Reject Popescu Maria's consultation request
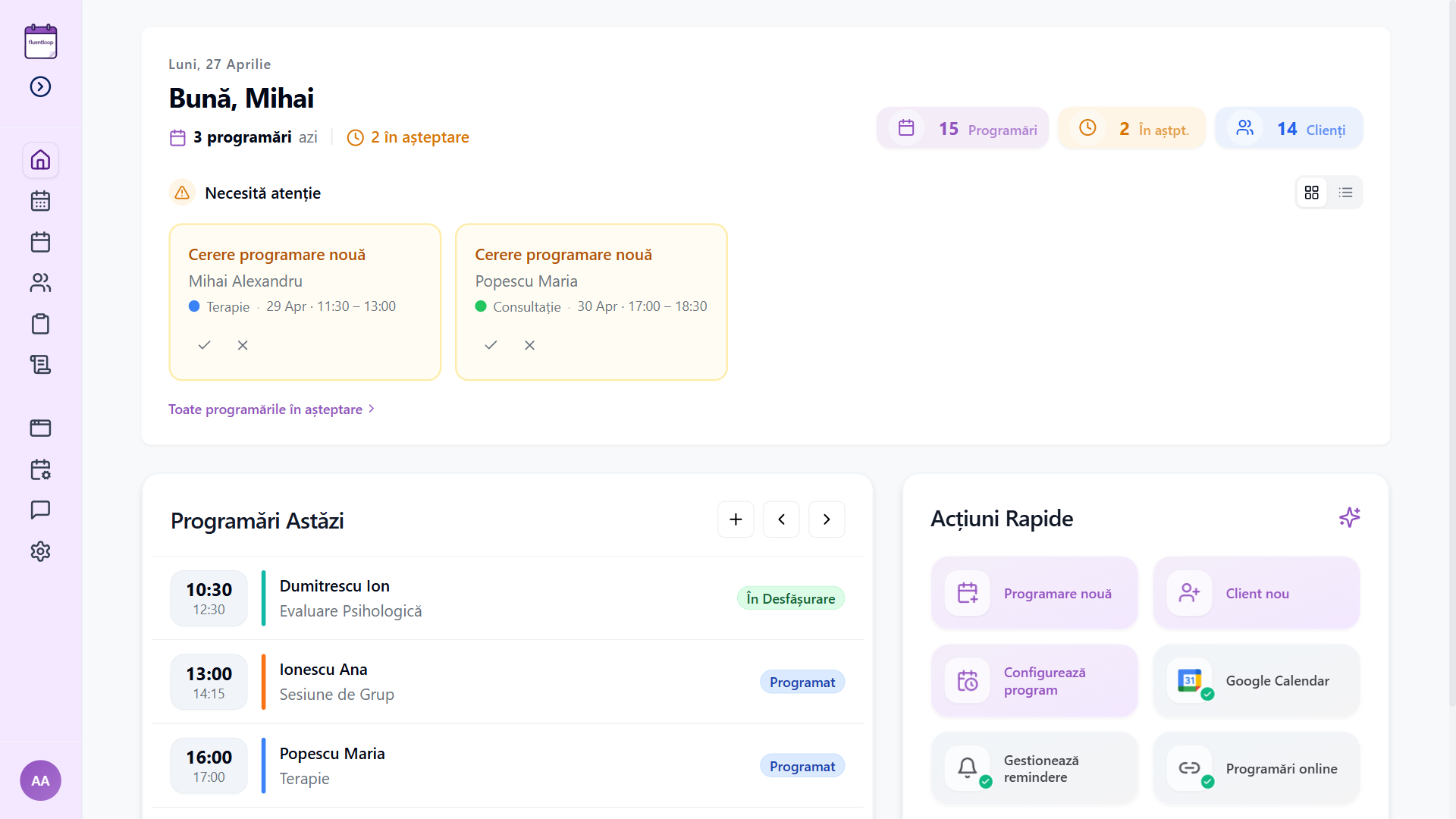Image resolution: width=1456 pixels, height=819 pixels. (529, 345)
